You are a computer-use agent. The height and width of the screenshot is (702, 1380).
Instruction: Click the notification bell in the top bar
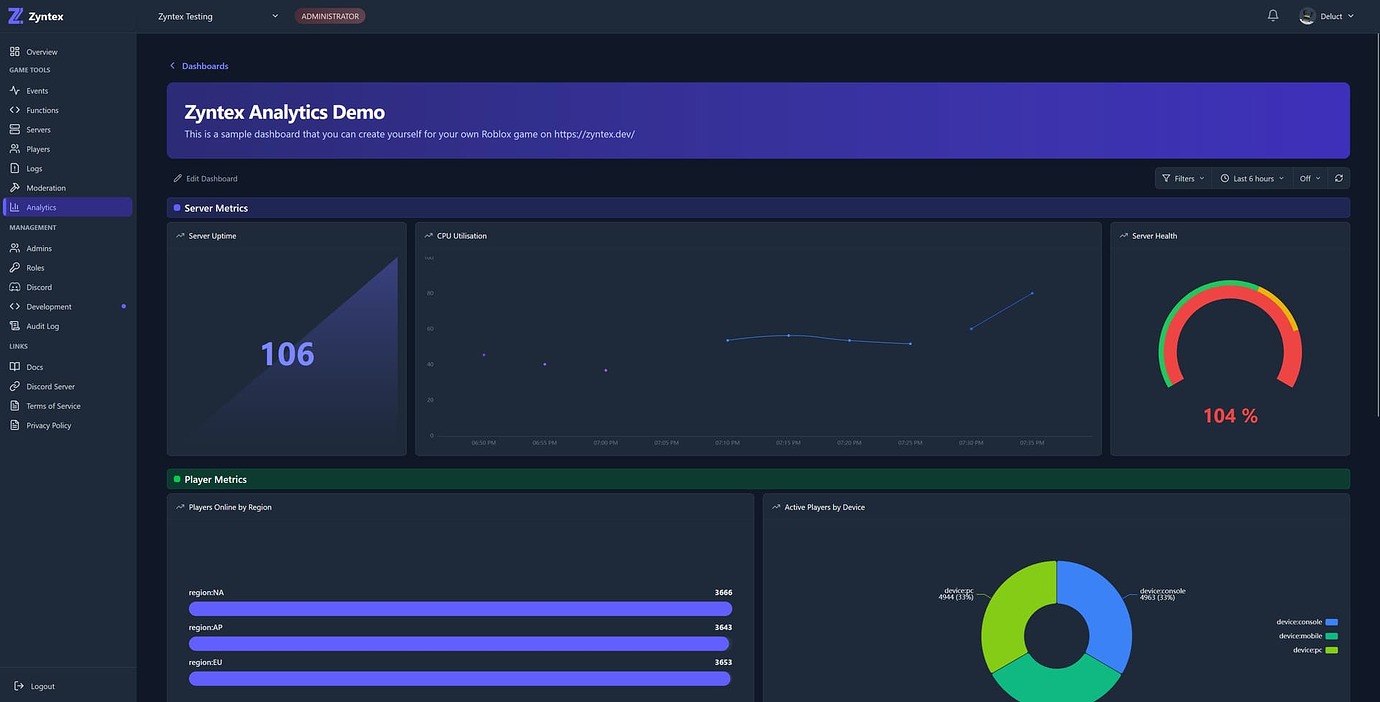click(x=1271, y=15)
